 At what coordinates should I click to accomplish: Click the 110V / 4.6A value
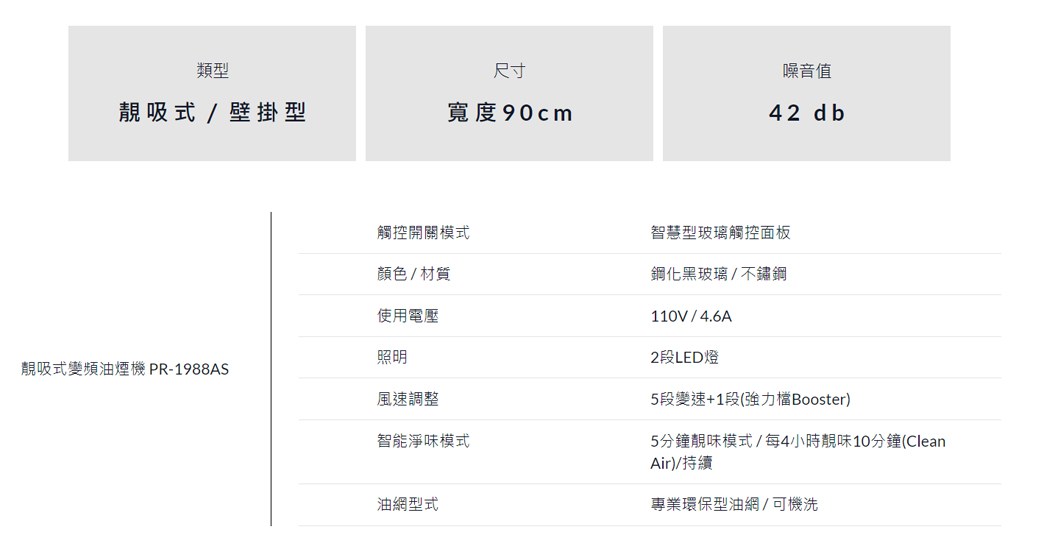[691, 316]
